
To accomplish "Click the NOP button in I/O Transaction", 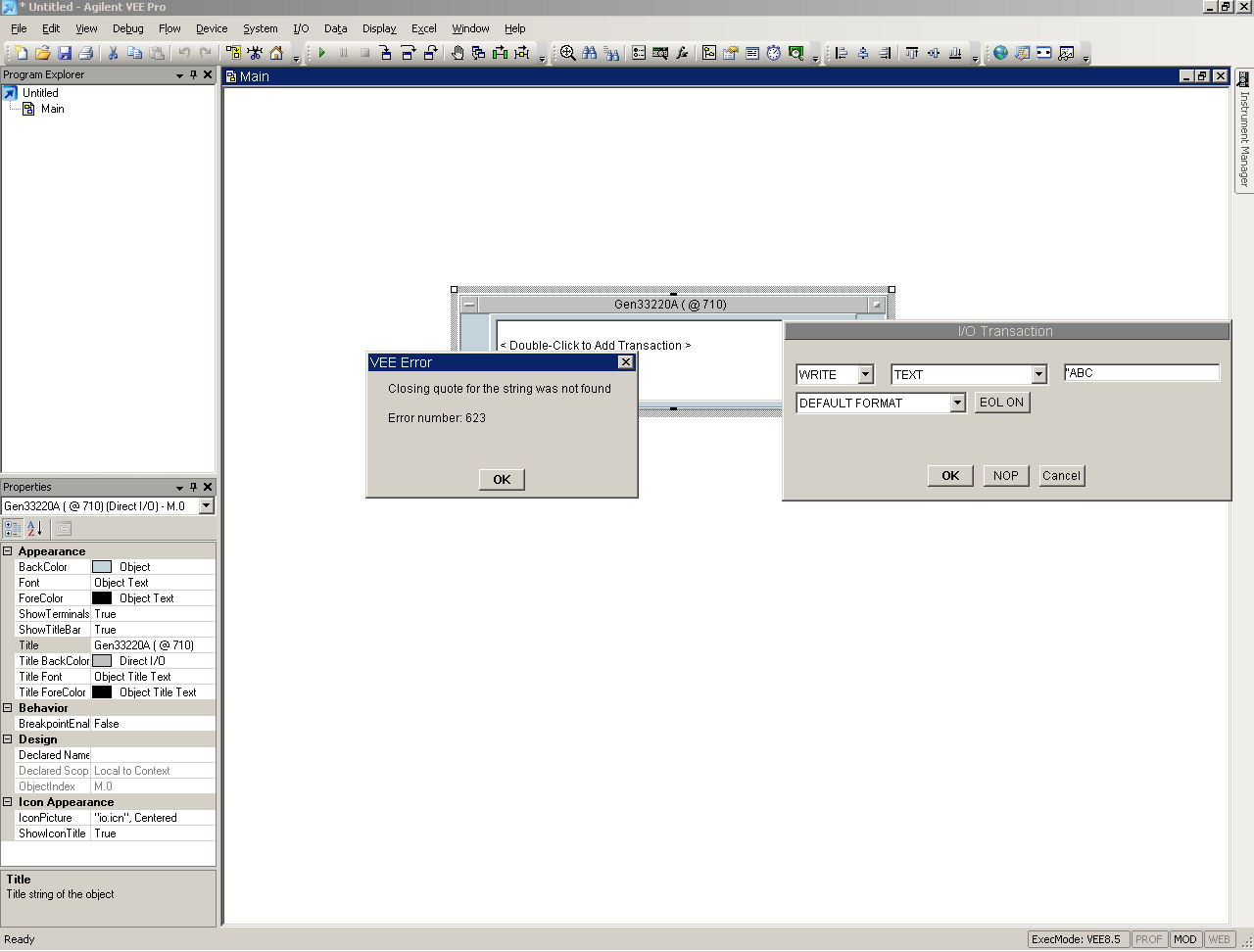I will click(x=1005, y=476).
